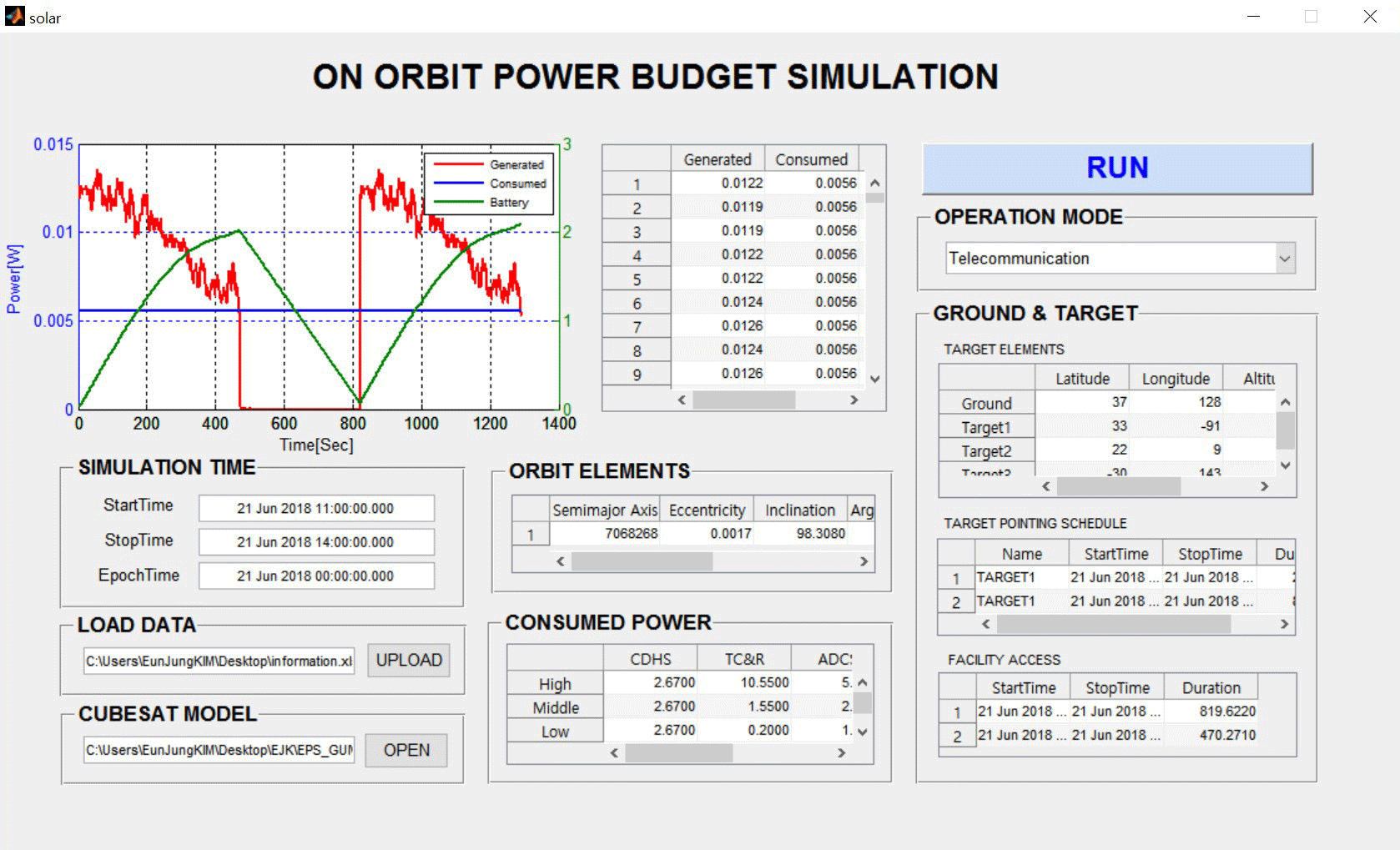Click TARGET1 name in schedule row 2
This screenshot has width=1400, height=850.
click(1022, 601)
